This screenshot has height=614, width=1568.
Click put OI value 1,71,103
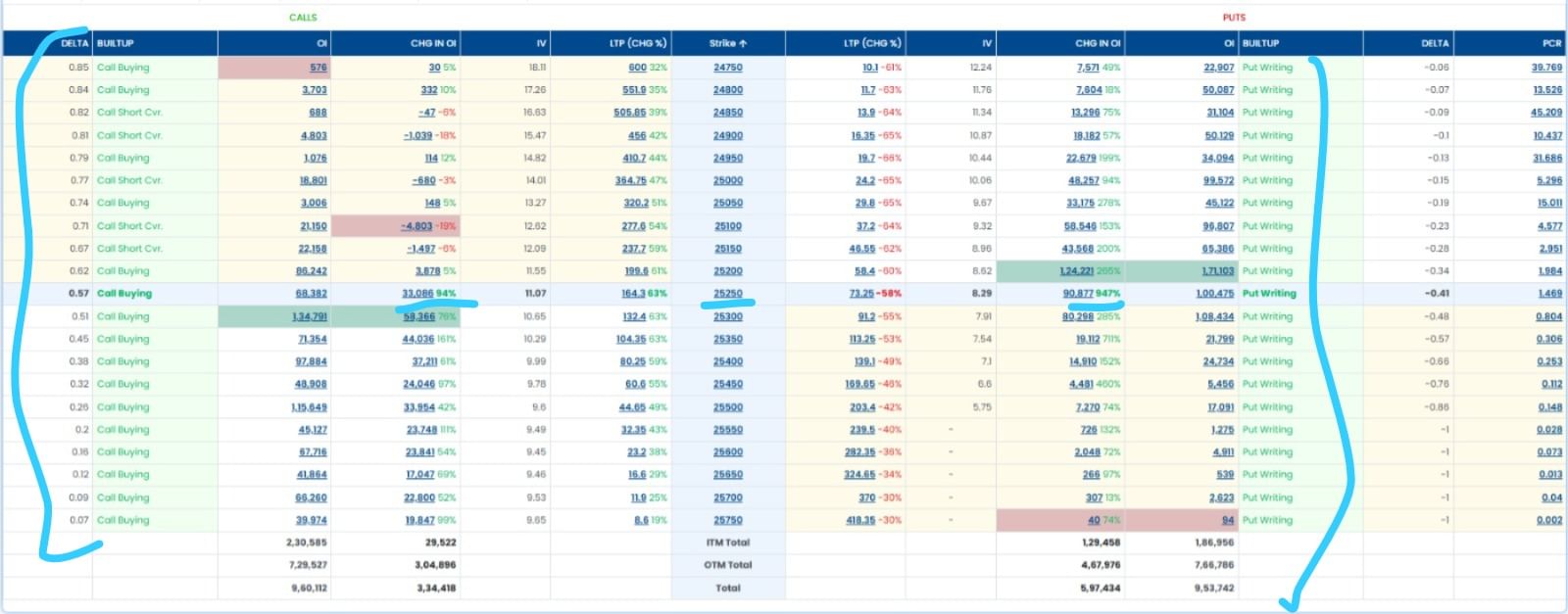pyautogui.click(x=1217, y=271)
